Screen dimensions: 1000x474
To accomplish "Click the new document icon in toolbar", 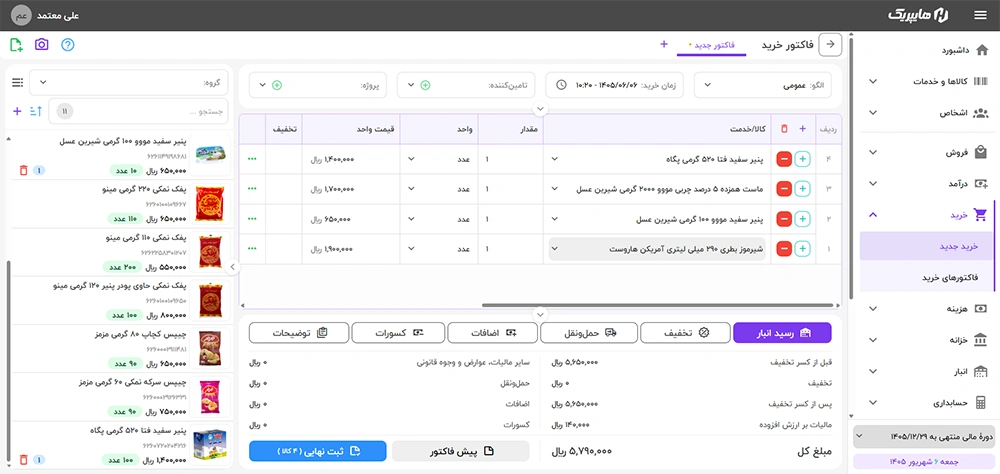I will click(16, 45).
